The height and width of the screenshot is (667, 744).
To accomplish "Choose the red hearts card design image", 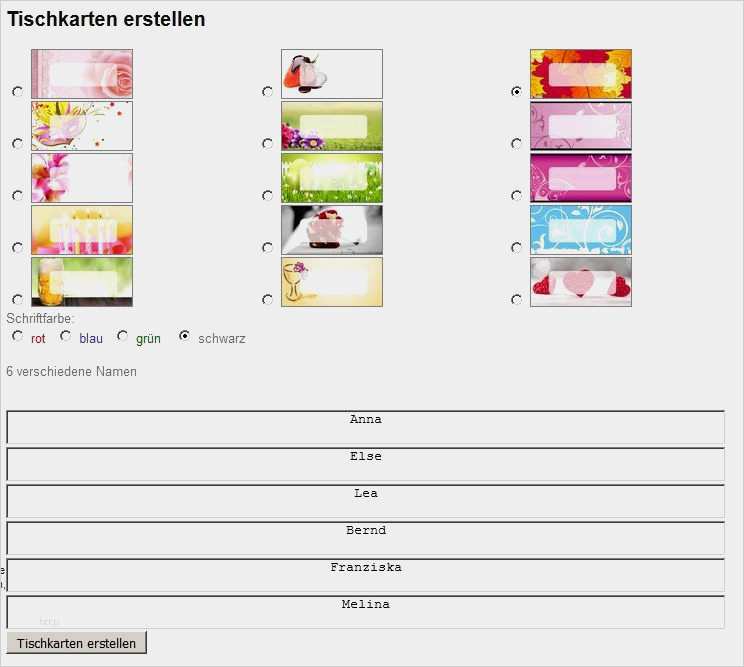I will 581,282.
